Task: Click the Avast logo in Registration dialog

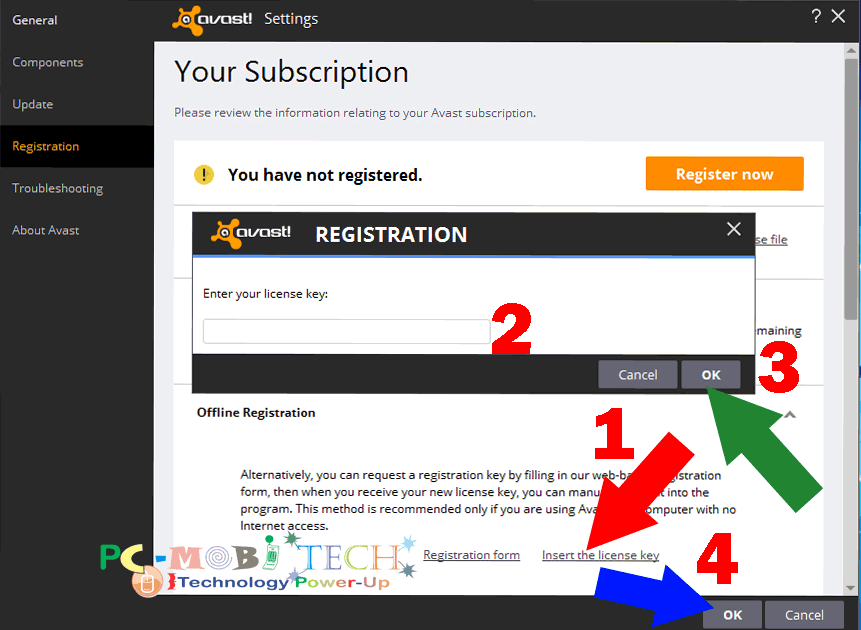Action: (251, 233)
